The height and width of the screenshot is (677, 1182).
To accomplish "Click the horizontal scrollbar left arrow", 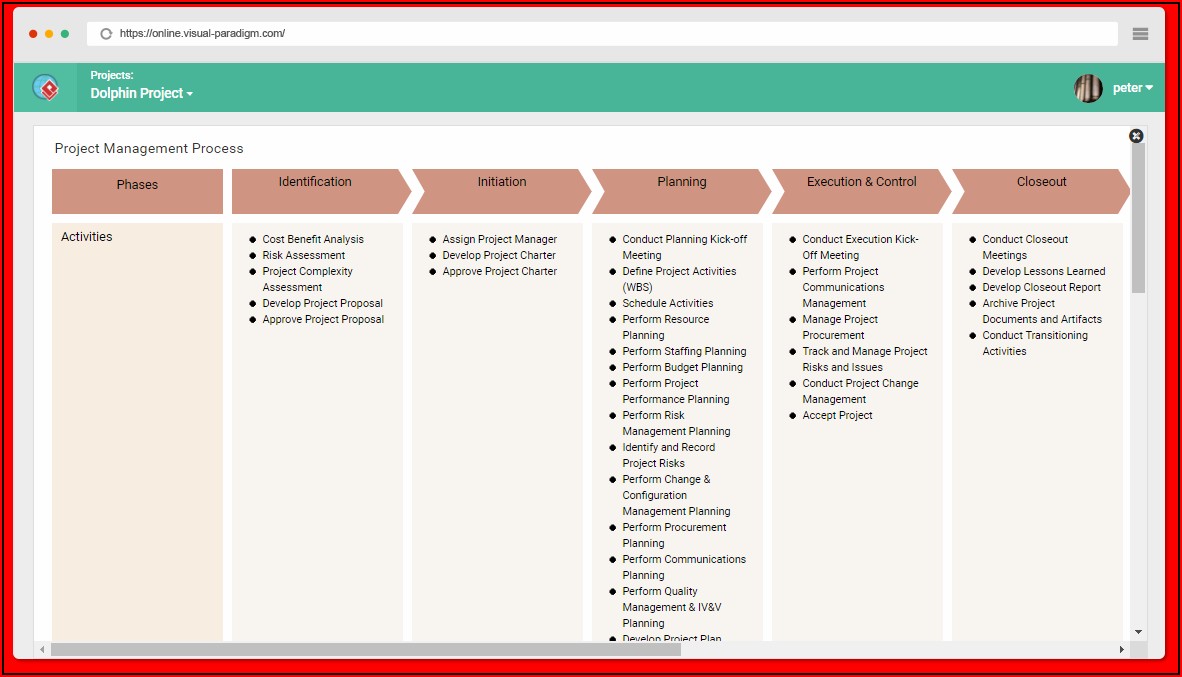I will (x=42, y=650).
